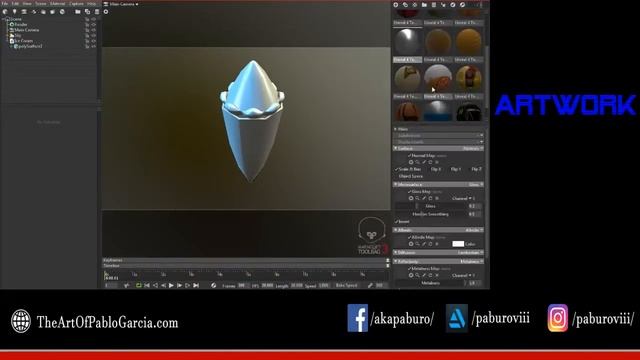This screenshot has width=640, height=360.
Task: Open the Gloss Map Channel dropdown
Action: (x=463, y=198)
